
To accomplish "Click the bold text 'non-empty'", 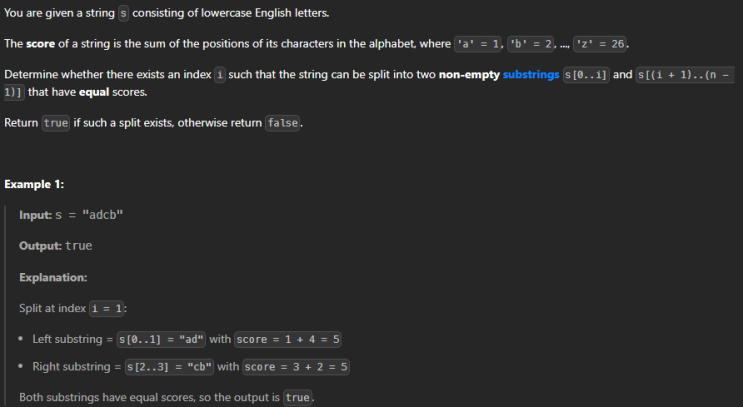I will click(x=469, y=75).
